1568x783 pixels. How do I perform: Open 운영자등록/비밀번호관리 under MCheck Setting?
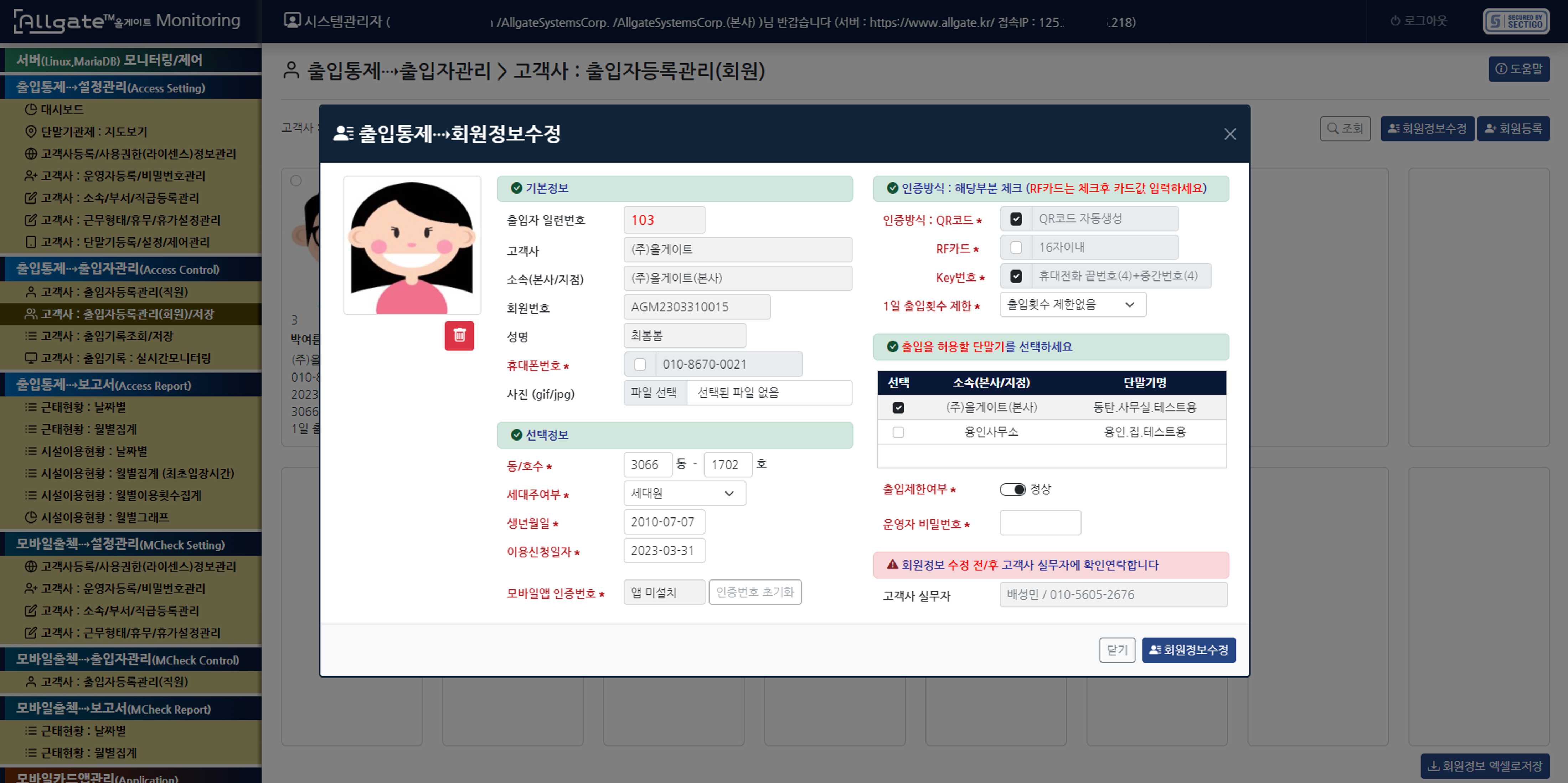pyautogui.click(x=115, y=588)
